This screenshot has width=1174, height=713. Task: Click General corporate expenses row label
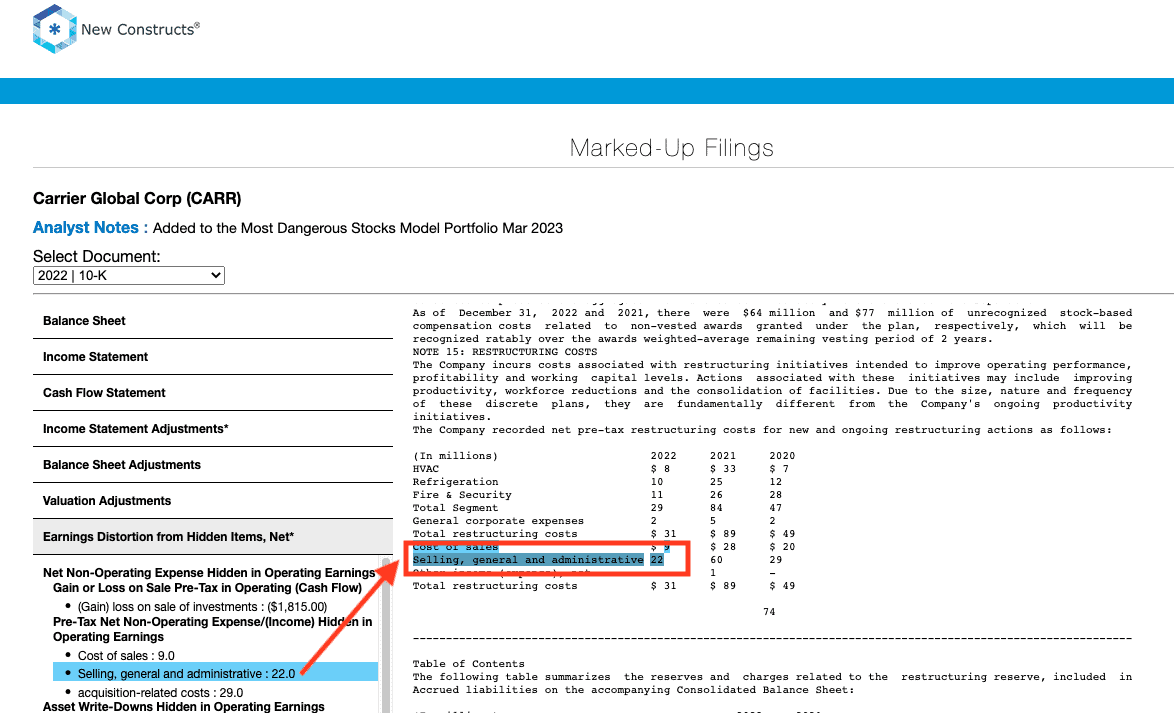(498, 521)
